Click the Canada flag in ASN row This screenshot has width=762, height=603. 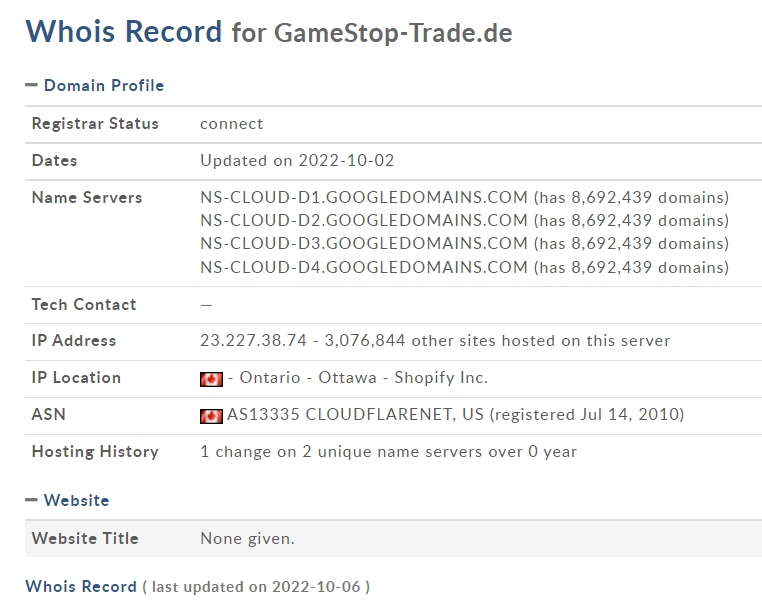211,416
